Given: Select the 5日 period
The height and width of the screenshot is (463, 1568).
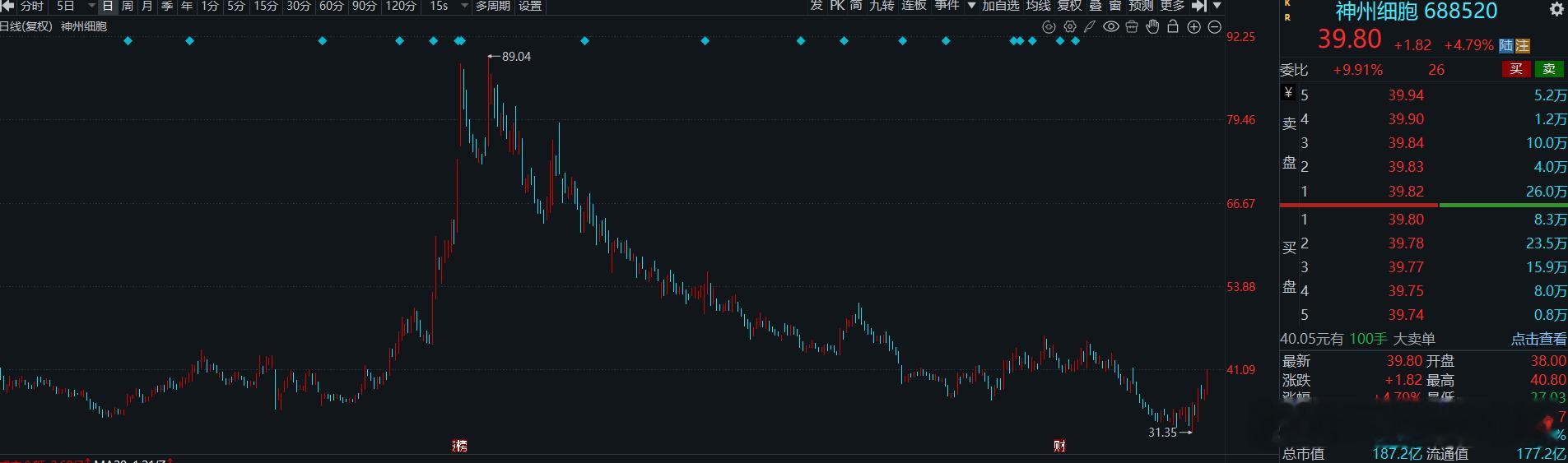Looking at the screenshot, I should pyautogui.click(x=66, y=6).
